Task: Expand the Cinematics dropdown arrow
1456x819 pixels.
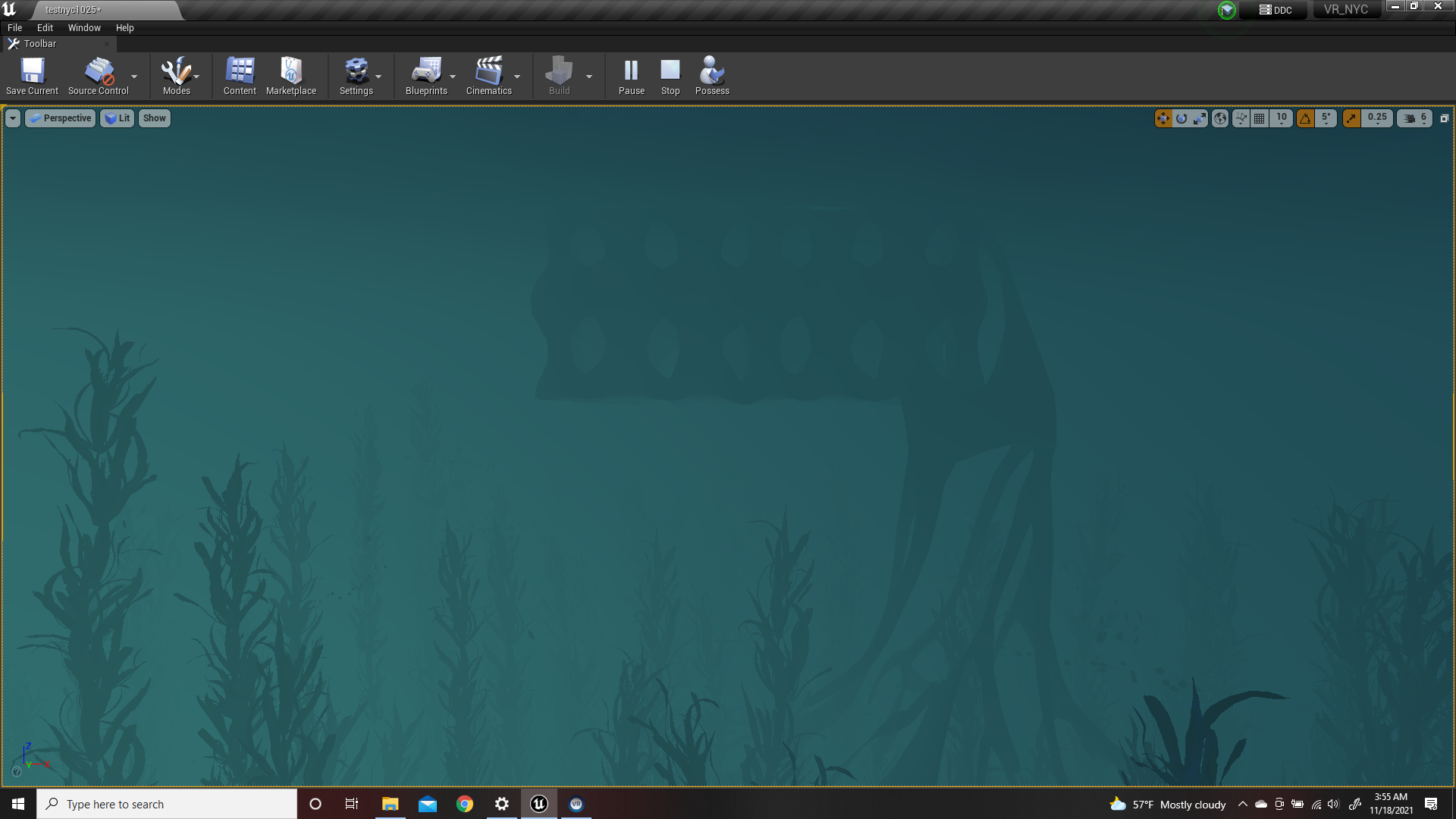Action: [x=517, y=76]
